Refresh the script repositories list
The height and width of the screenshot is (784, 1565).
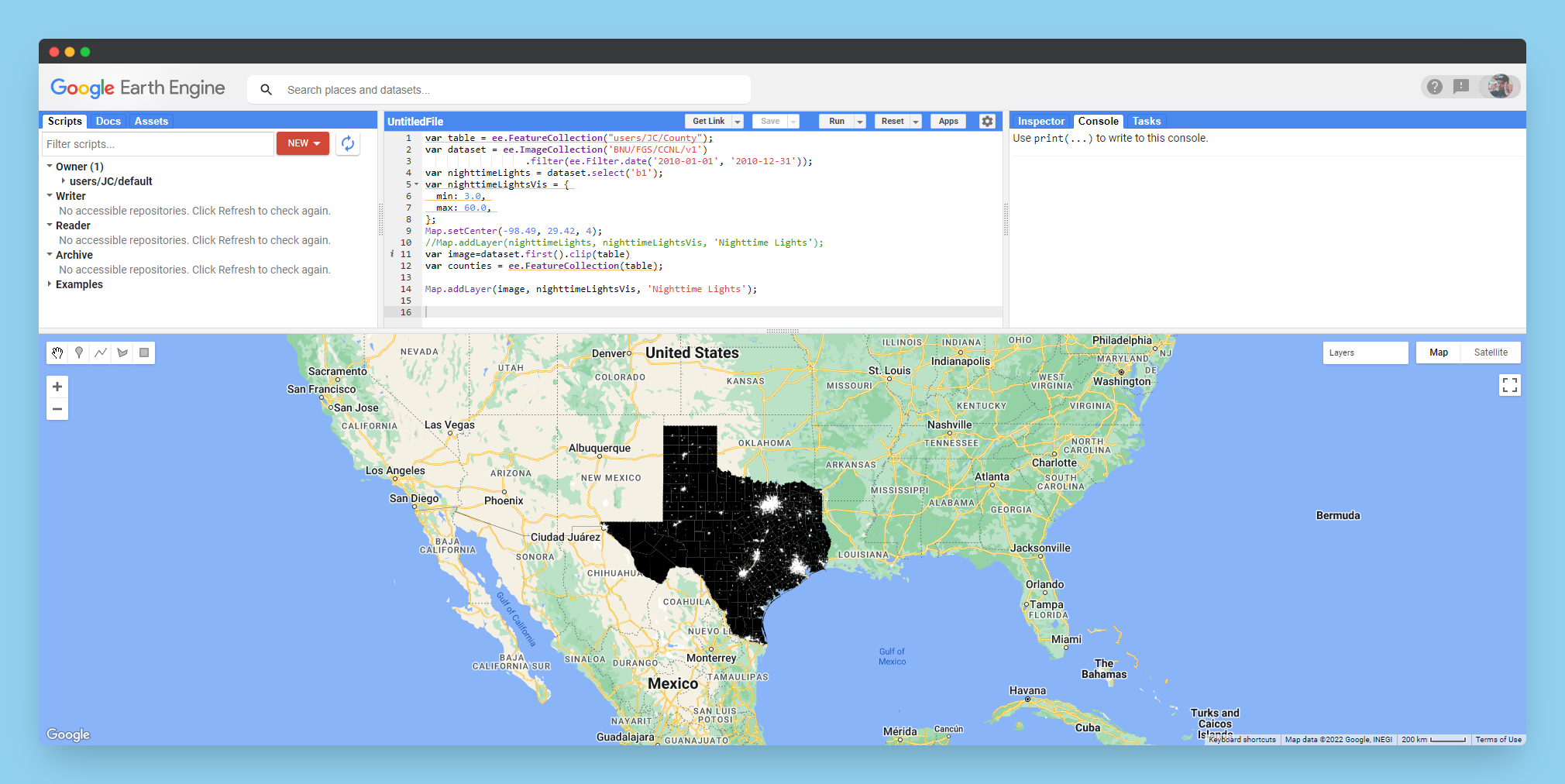tap(348, 143)
